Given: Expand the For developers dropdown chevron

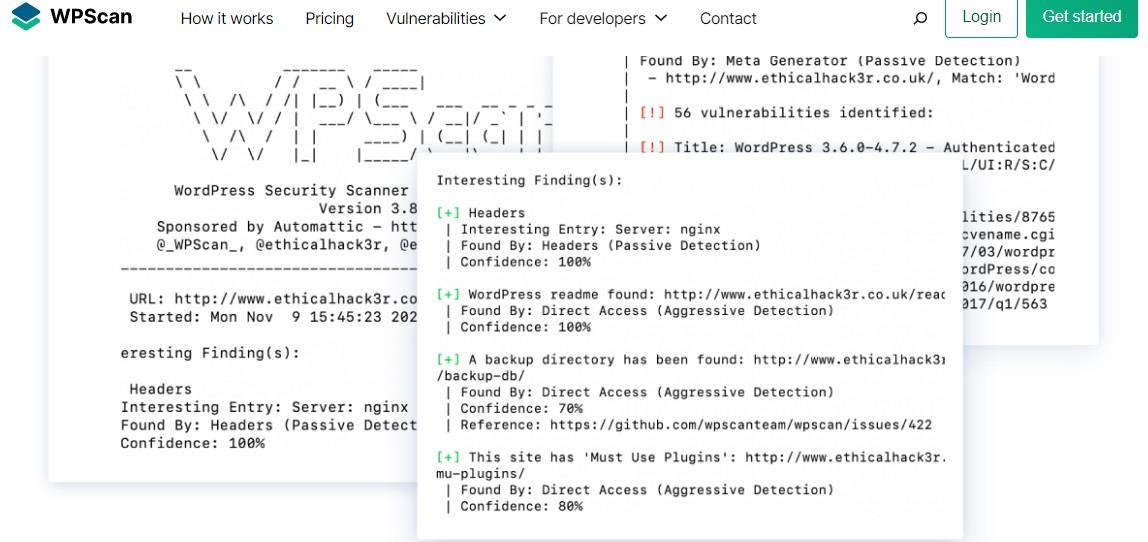Looking at the screenshot, I should (661, 18).
